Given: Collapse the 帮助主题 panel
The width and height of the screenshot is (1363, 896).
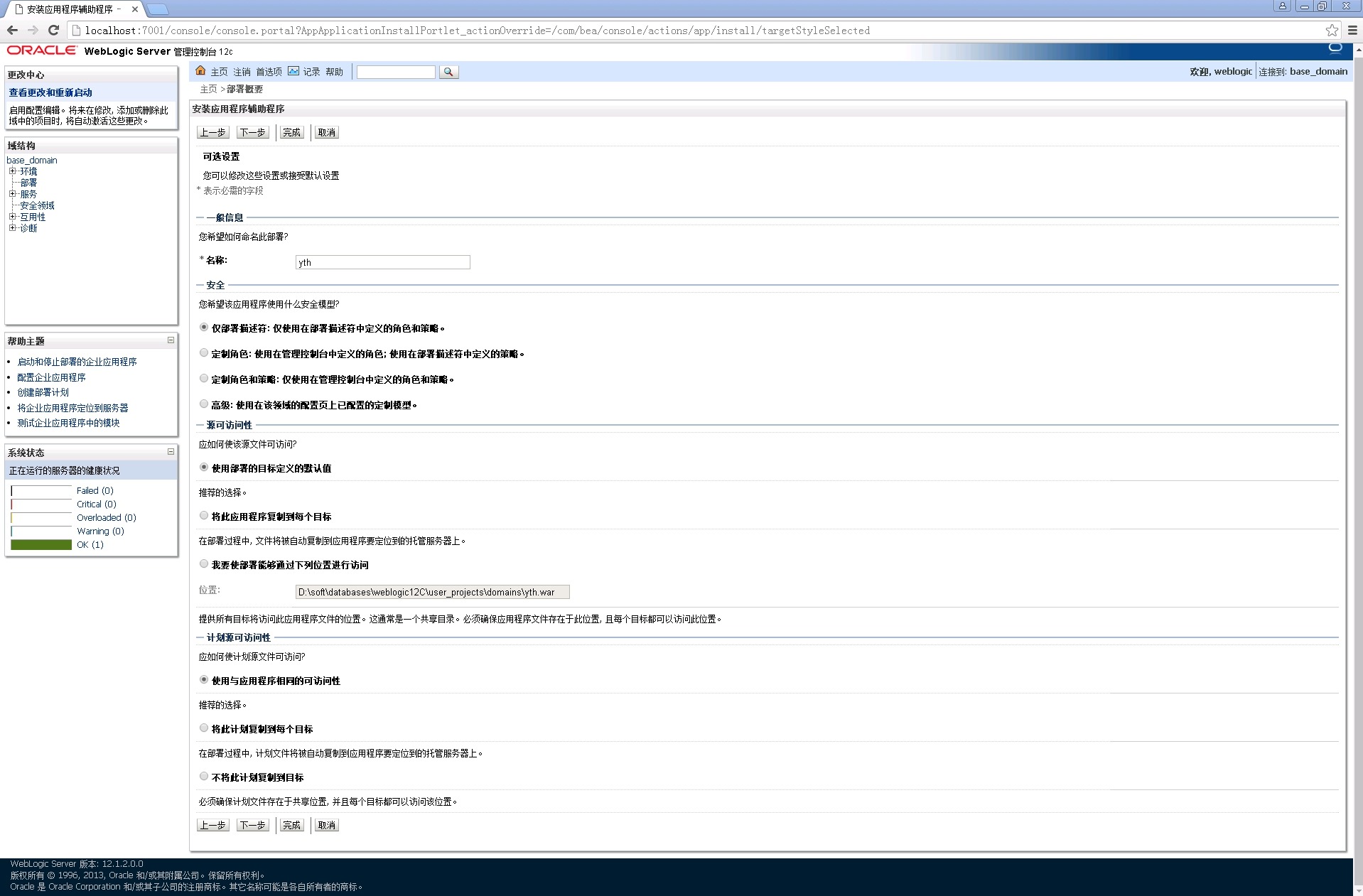Looking at the screenshot, I should click(171, 340).
